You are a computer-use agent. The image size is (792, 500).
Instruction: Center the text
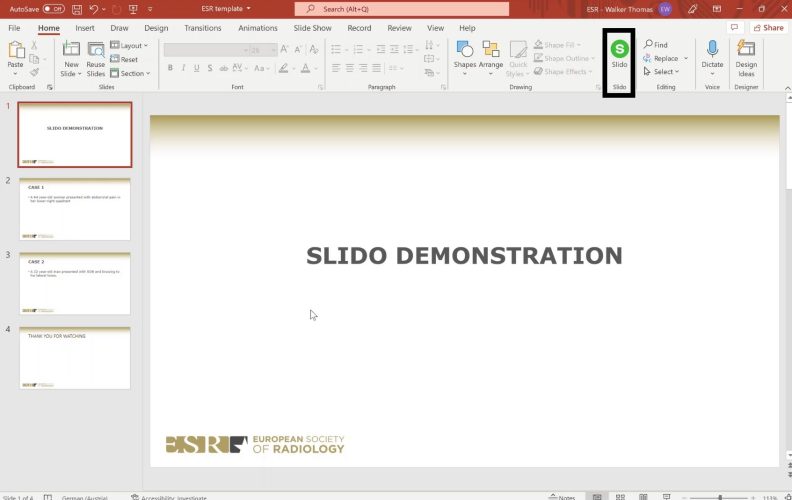[350, 68]
